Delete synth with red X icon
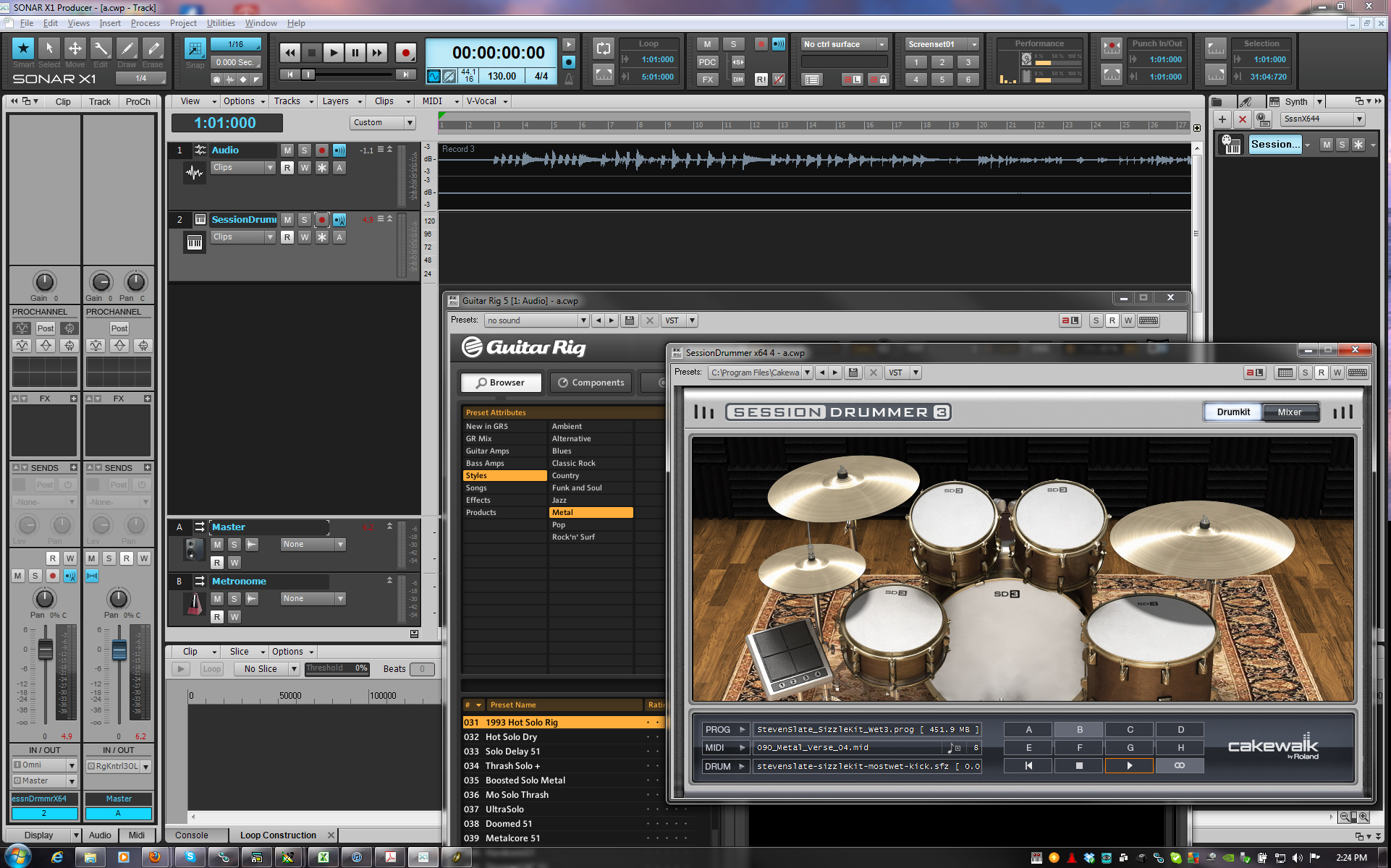Screen dimensions: 1391x868 [1243, 119]
